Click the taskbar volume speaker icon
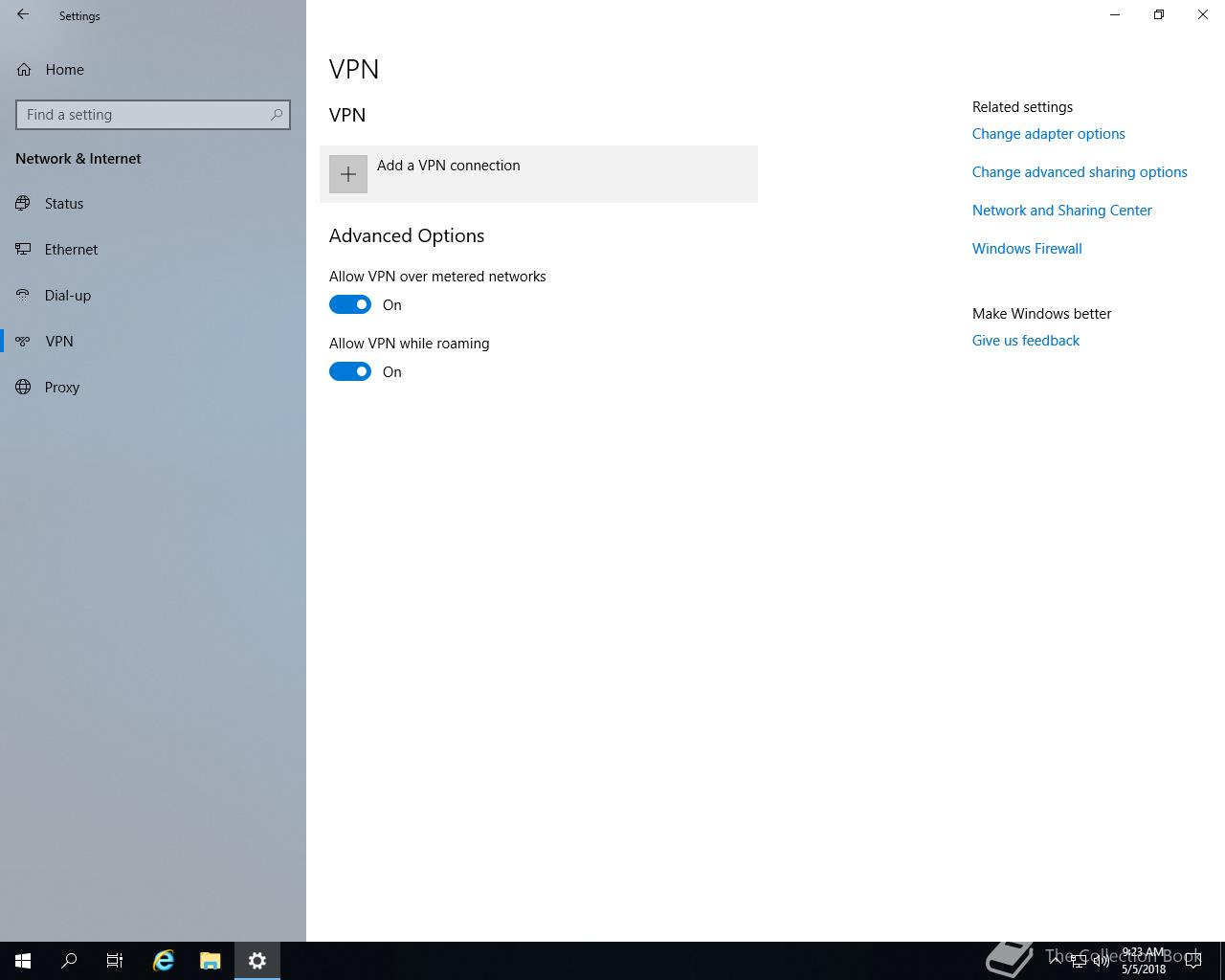 point(1101,961)
